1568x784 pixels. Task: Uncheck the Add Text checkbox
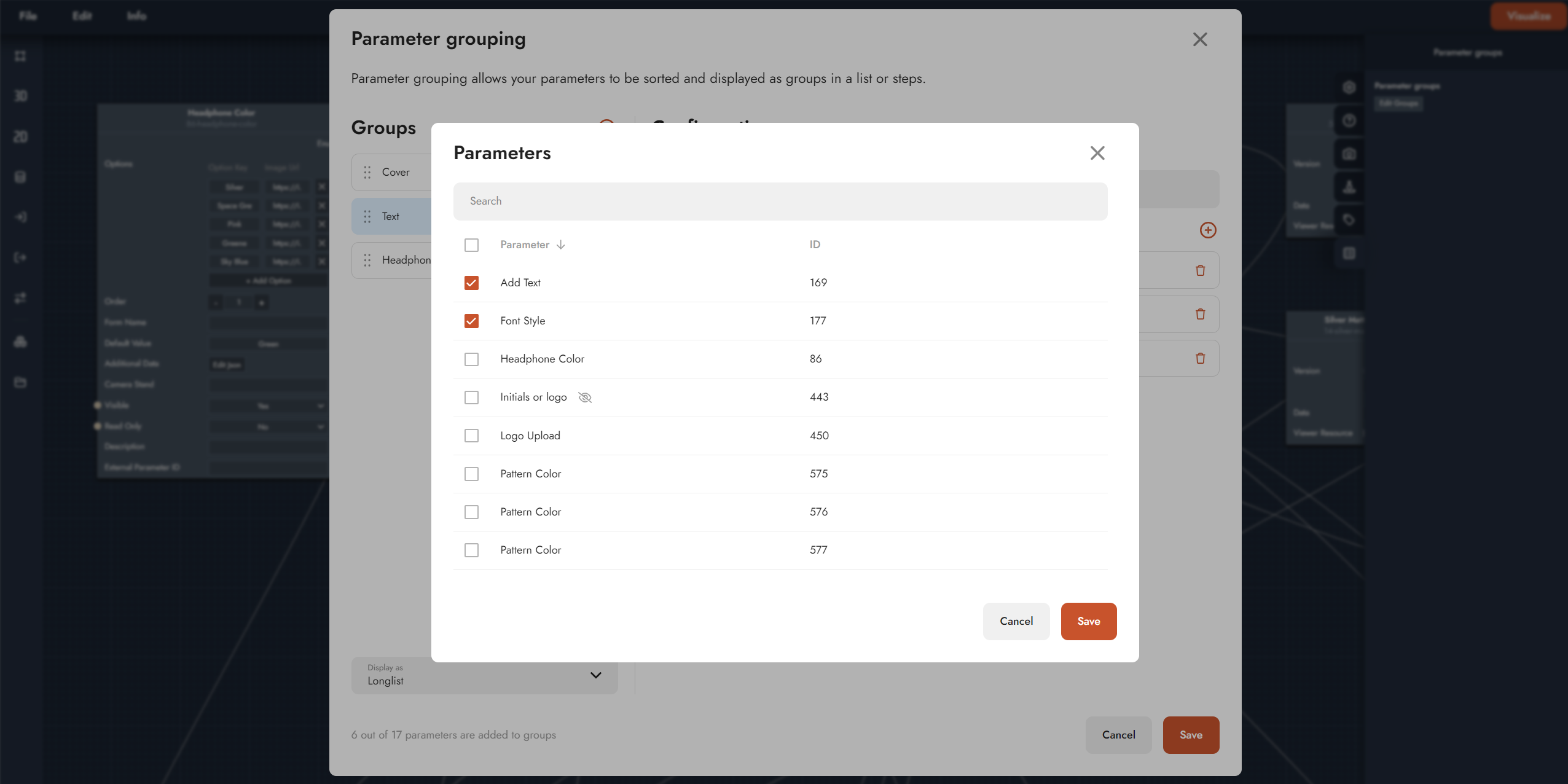click(x=471, y=283)
